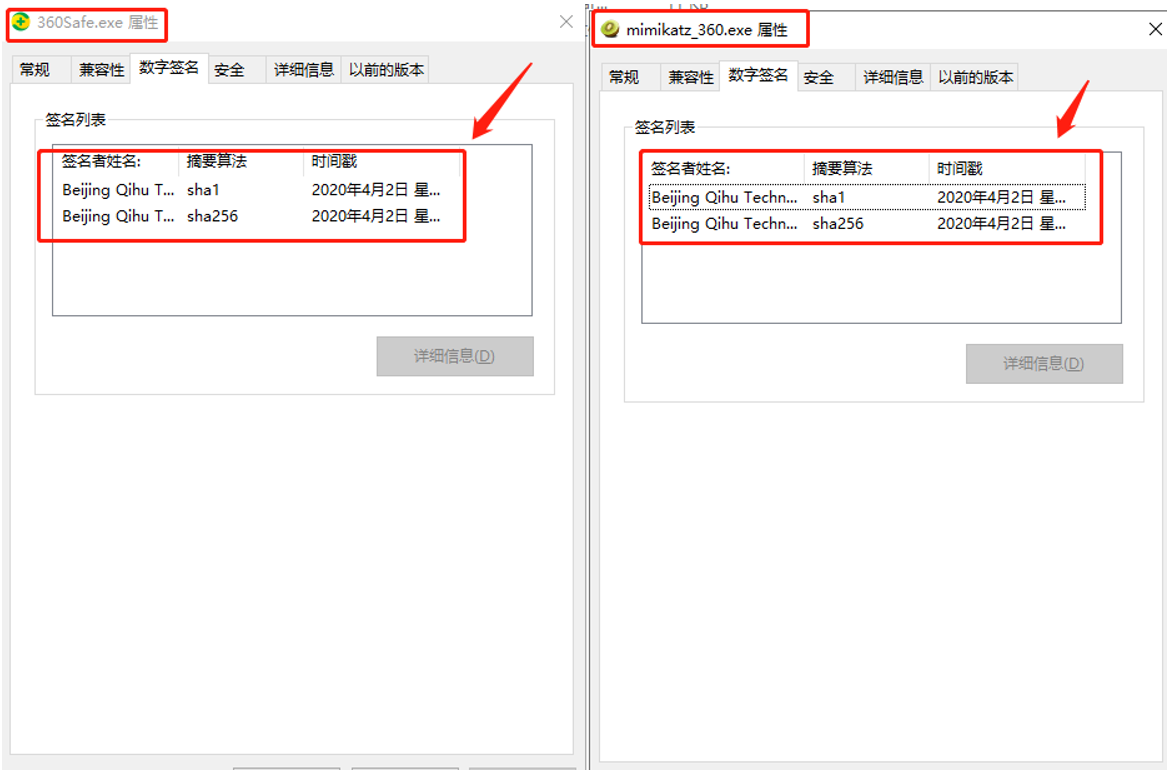The width and height of the screenshot is (1167, 770).
Task: Click 签名者姓名 column header in 360Safe.exe list
Action: tap(116, 161)
